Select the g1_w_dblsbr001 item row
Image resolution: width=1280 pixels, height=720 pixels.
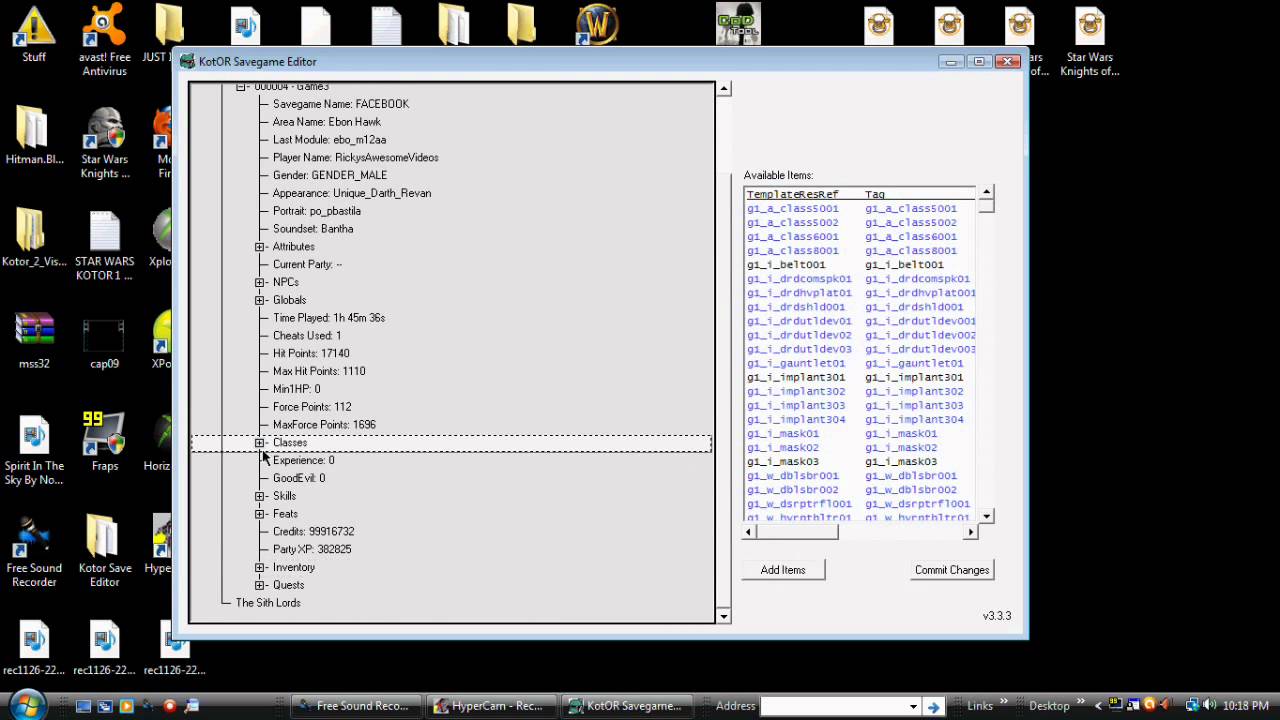click(x=859, y=475)
